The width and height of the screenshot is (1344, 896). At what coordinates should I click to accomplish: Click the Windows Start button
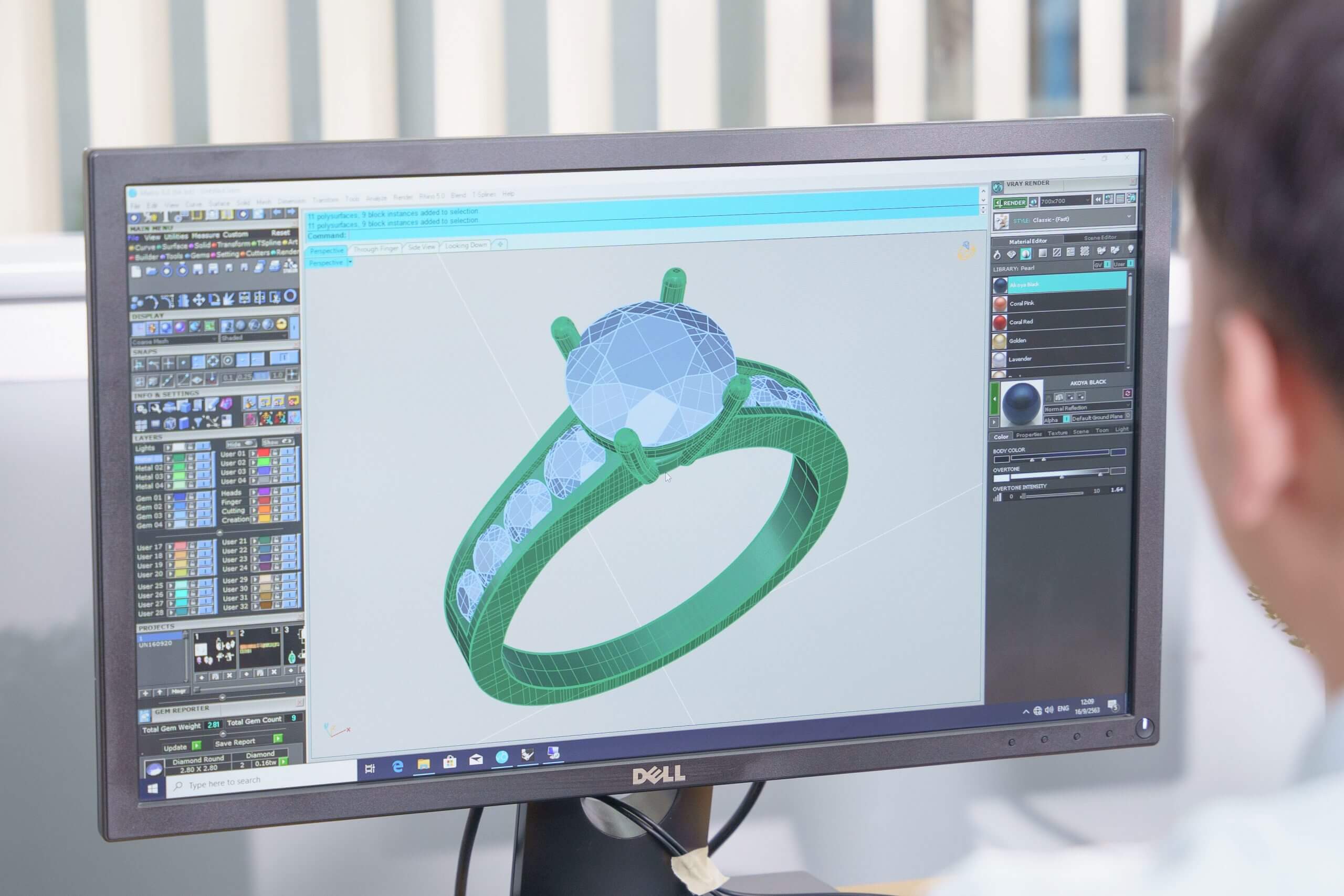[153, 789]
